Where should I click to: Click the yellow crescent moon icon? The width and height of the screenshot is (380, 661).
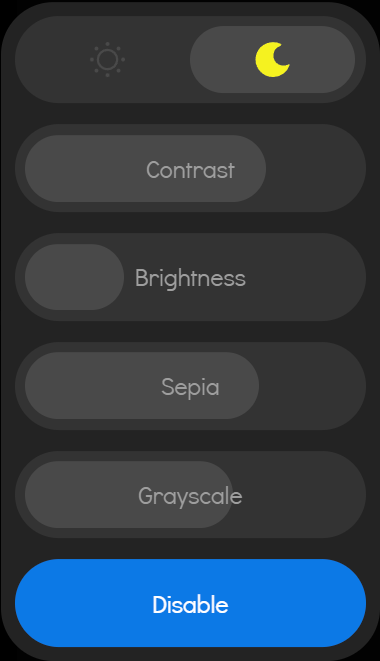click(272, 59)
